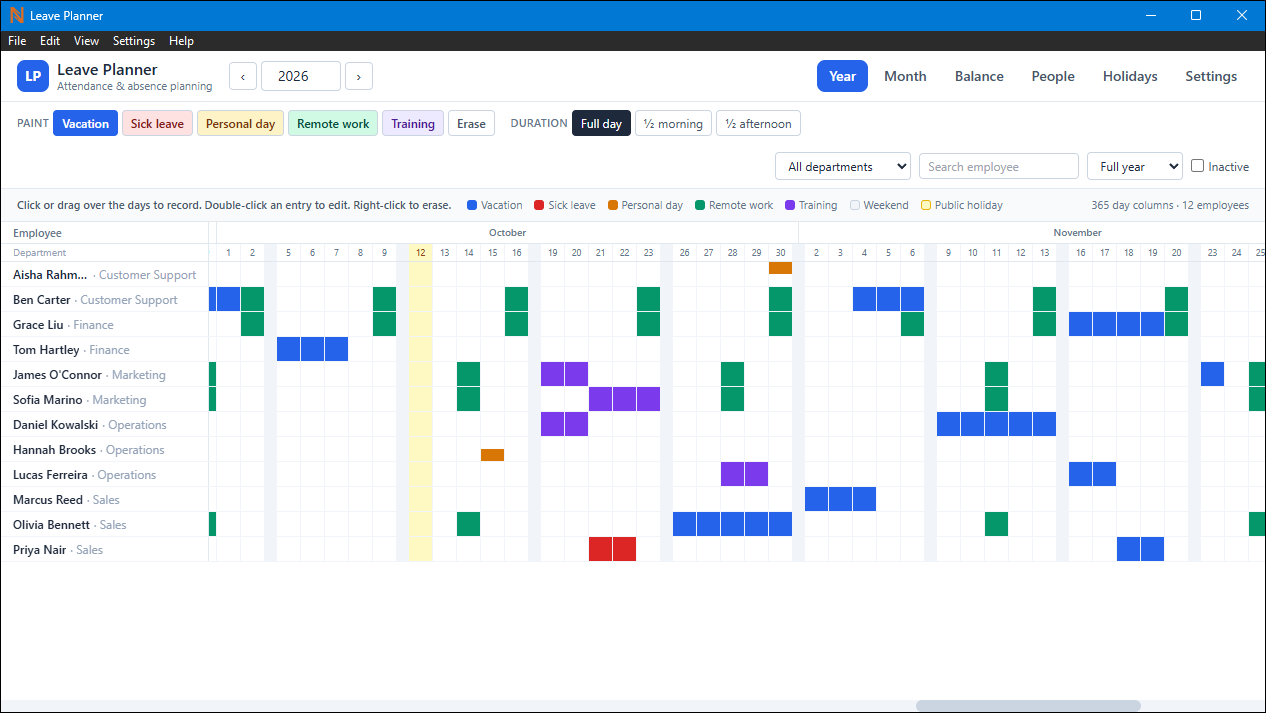Select the Lucas Ferreira employee row
The height and width of the screenshot is (713, 1266).
(x=105, y=475)
